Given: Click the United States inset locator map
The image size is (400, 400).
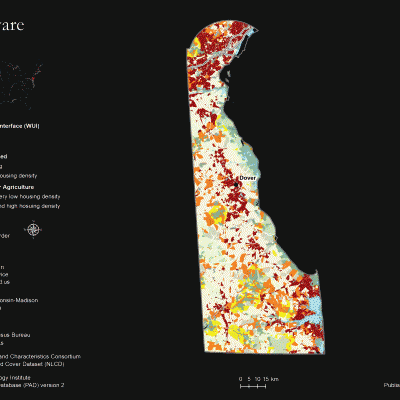Looking at the screenshot, I should click(x=21, y=87).
